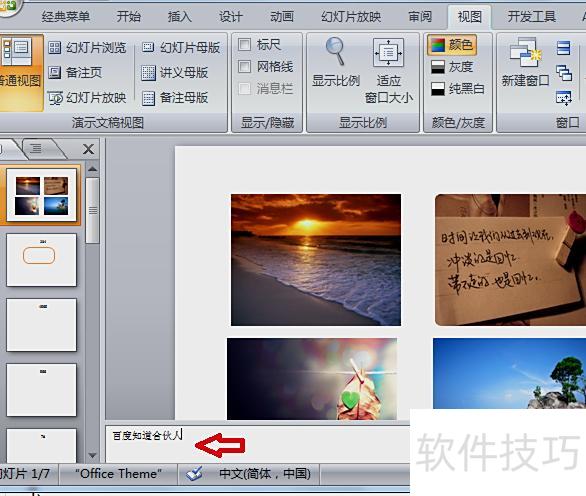Select Grayscale (灰度) display mode
This screenshot has width=586, height=496.
pyautogui.click(x=452, y=67)
